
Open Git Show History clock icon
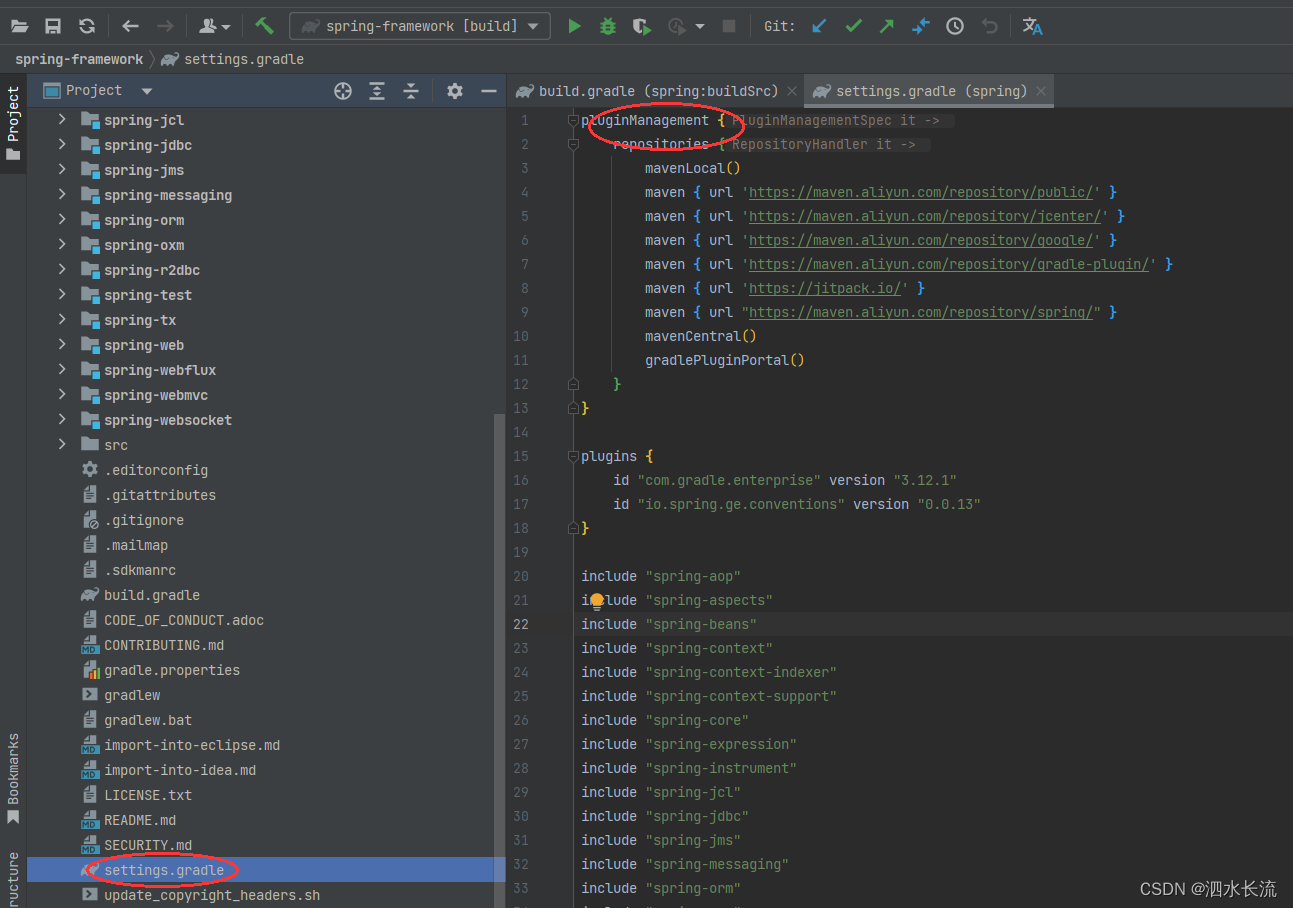(x=955, y=26)
